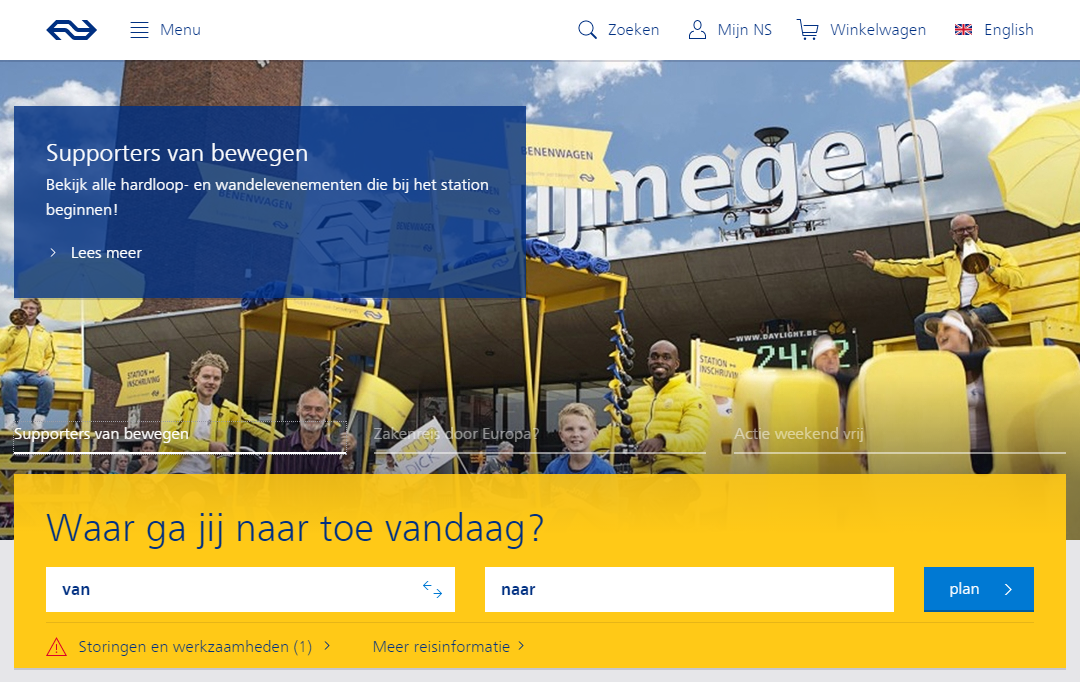Open the hamburger Menu icon
This screenshot has width=1080, height=682.
(x=139, y=30)
